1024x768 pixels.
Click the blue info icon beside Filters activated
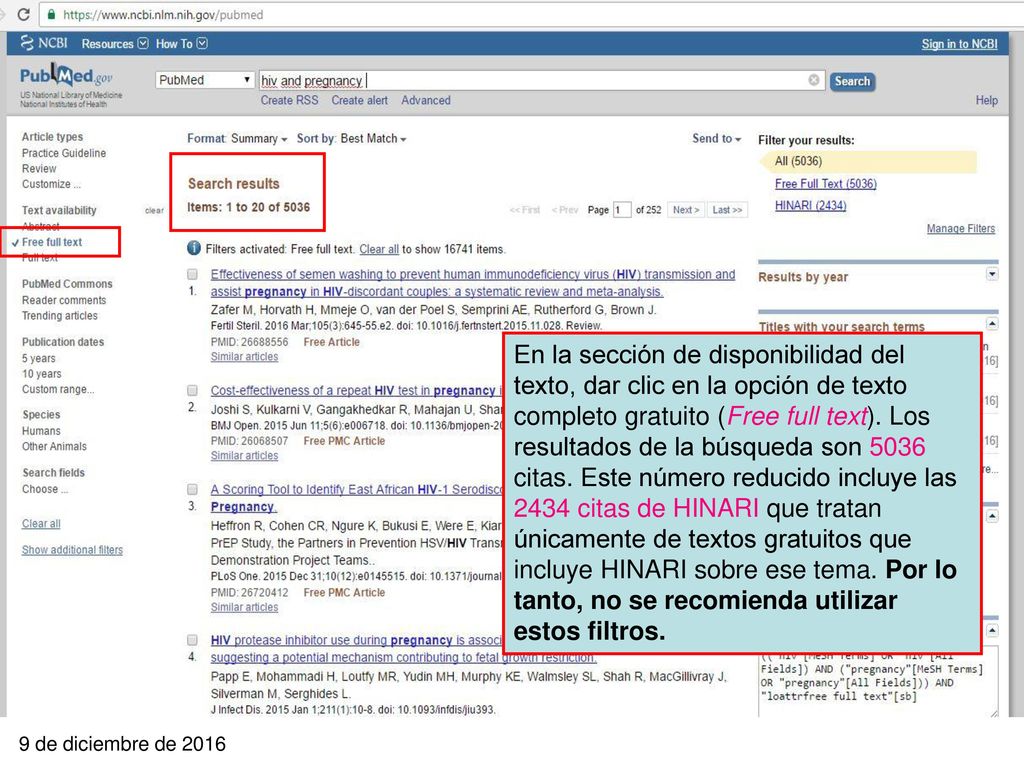click(x=194, y=248)
